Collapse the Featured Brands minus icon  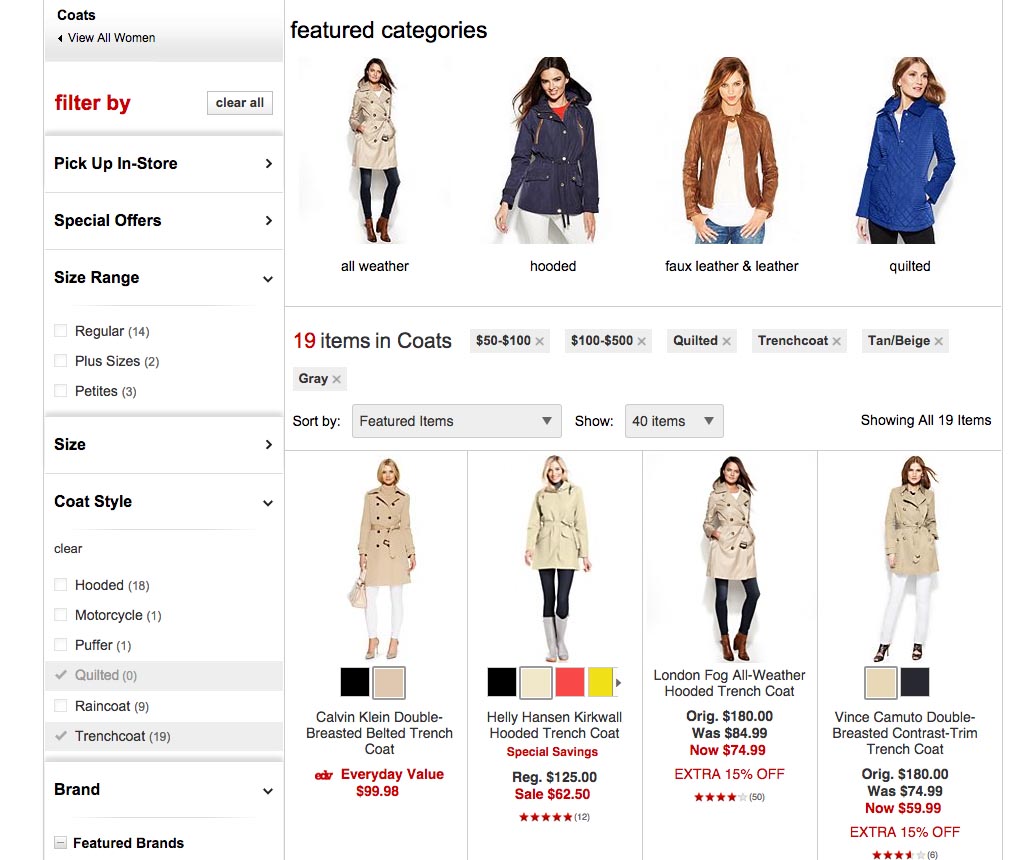click(x=60, y=843)
